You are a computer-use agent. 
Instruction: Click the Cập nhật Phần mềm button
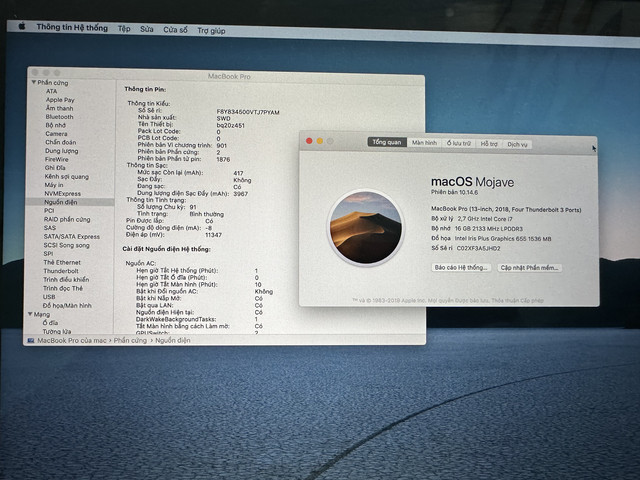(529, 268)
